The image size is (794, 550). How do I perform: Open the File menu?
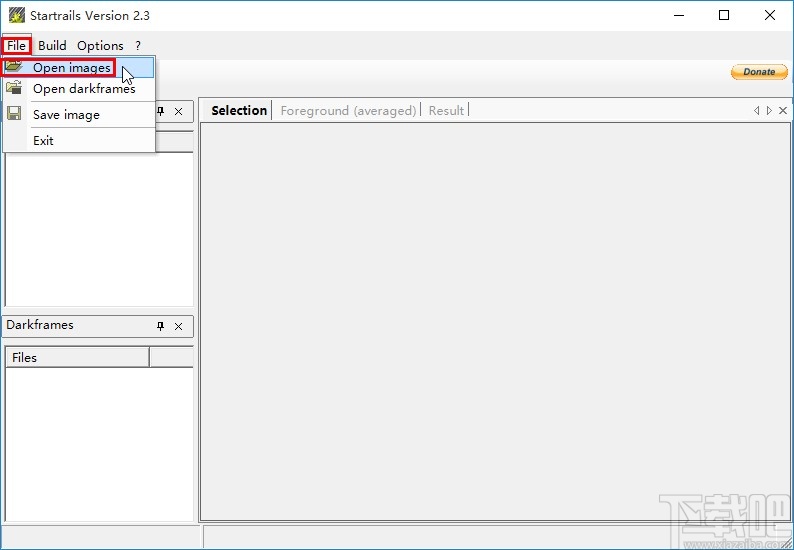click(x=16, y=46)
